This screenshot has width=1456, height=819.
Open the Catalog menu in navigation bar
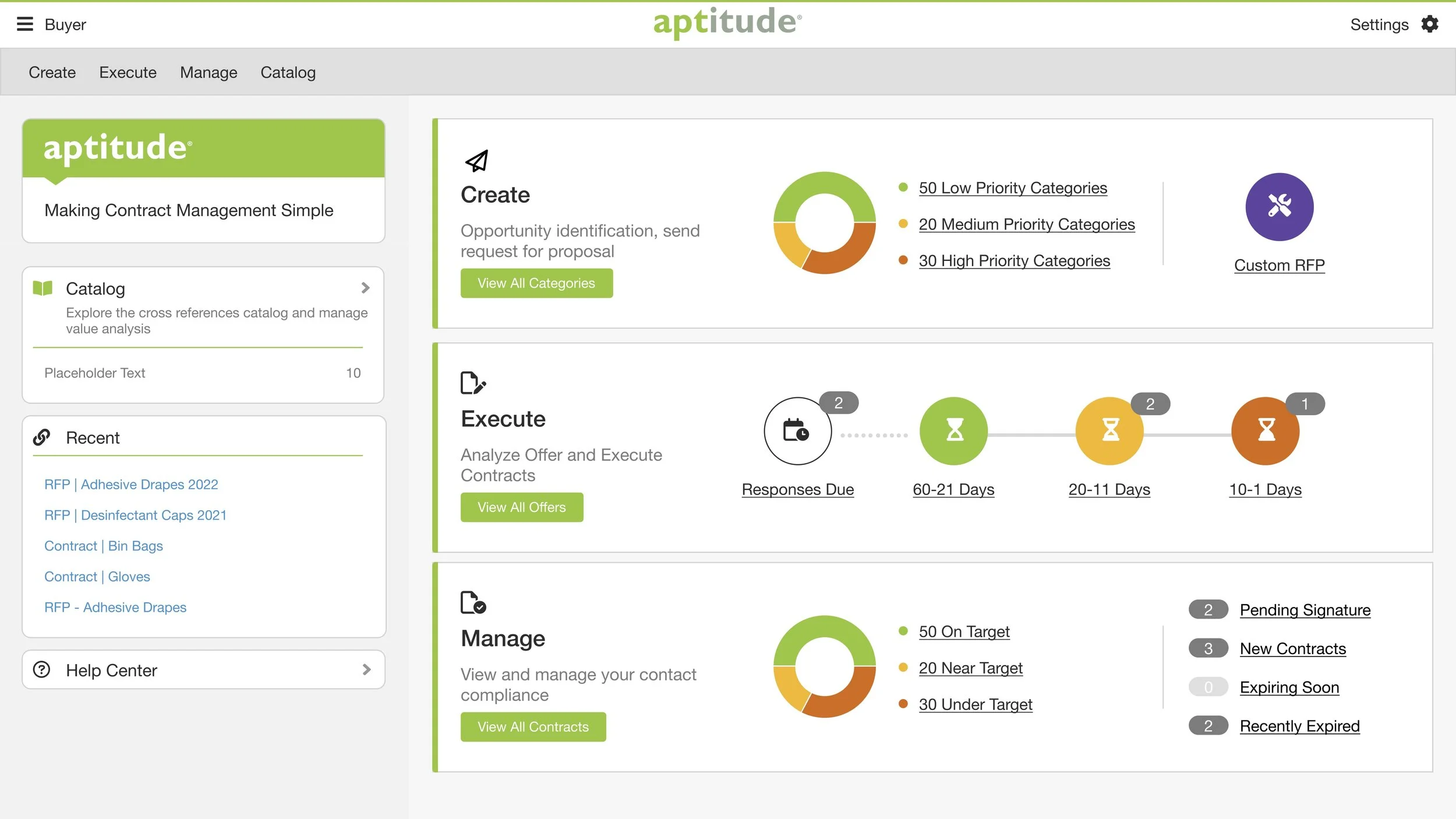(288, 72)
